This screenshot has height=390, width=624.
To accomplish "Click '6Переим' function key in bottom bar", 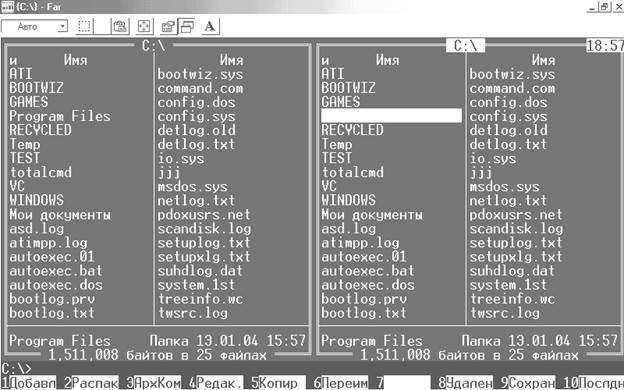I will 340,383.
